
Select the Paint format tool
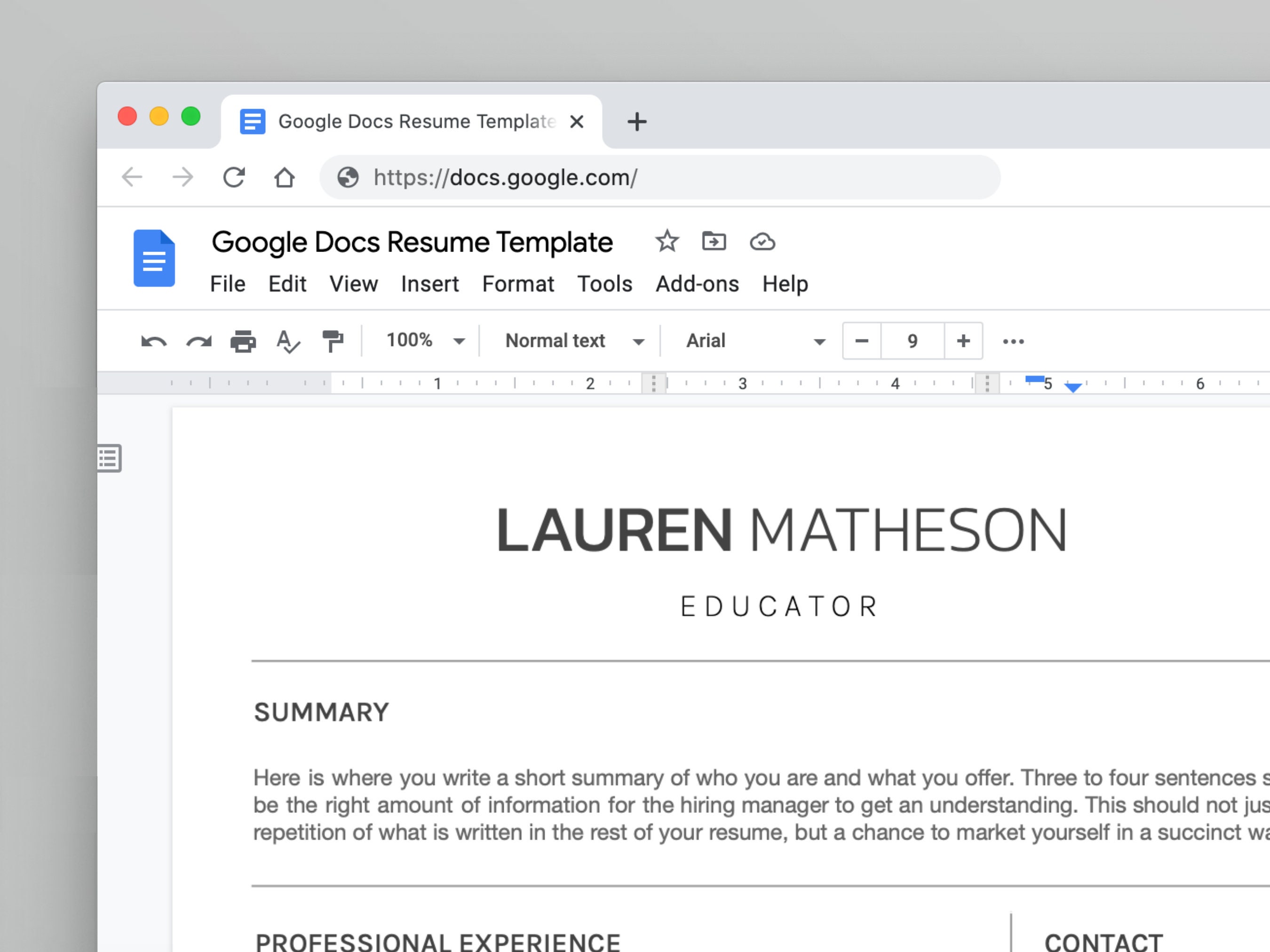(333, 341)
